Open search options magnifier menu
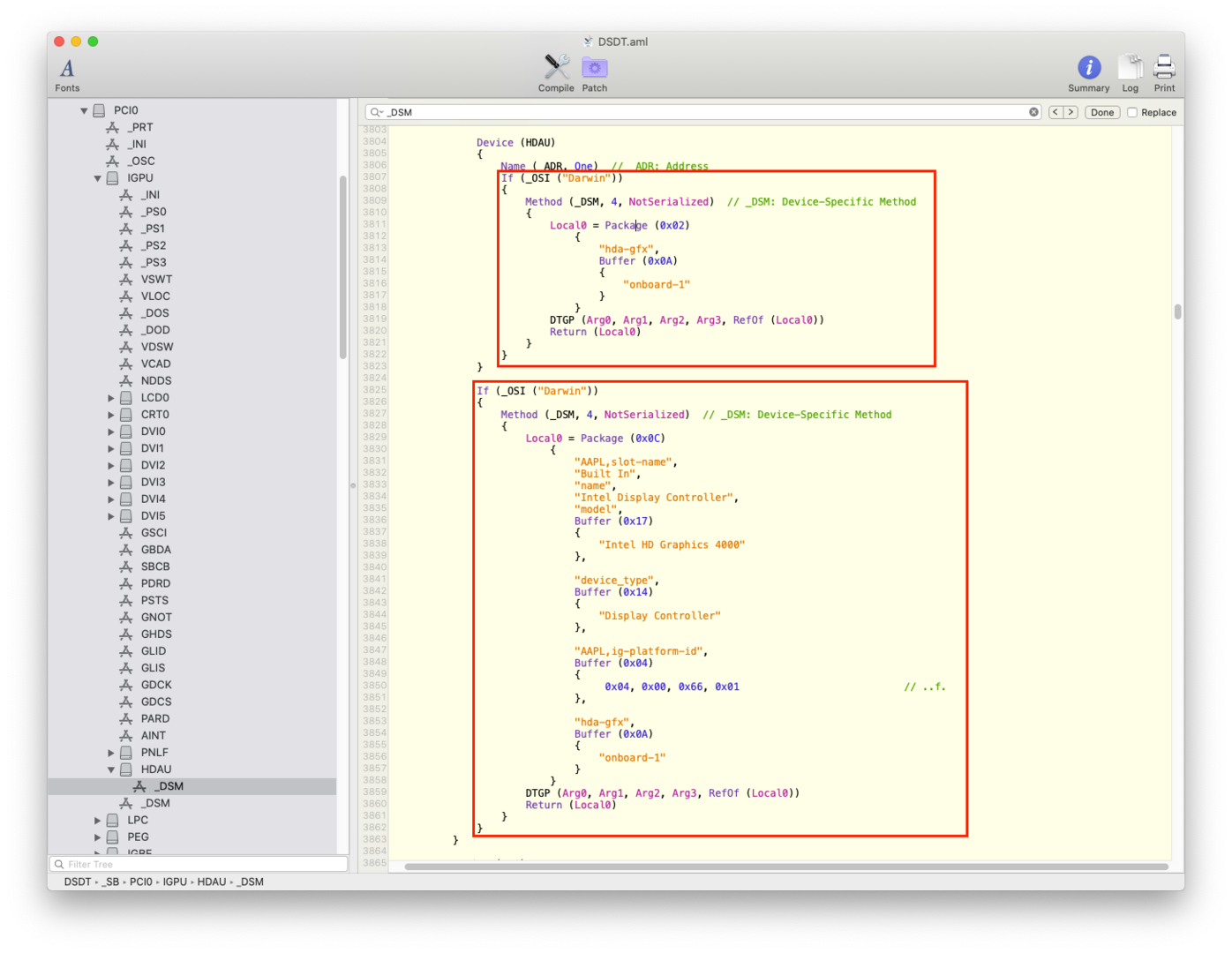 point(377,112)
